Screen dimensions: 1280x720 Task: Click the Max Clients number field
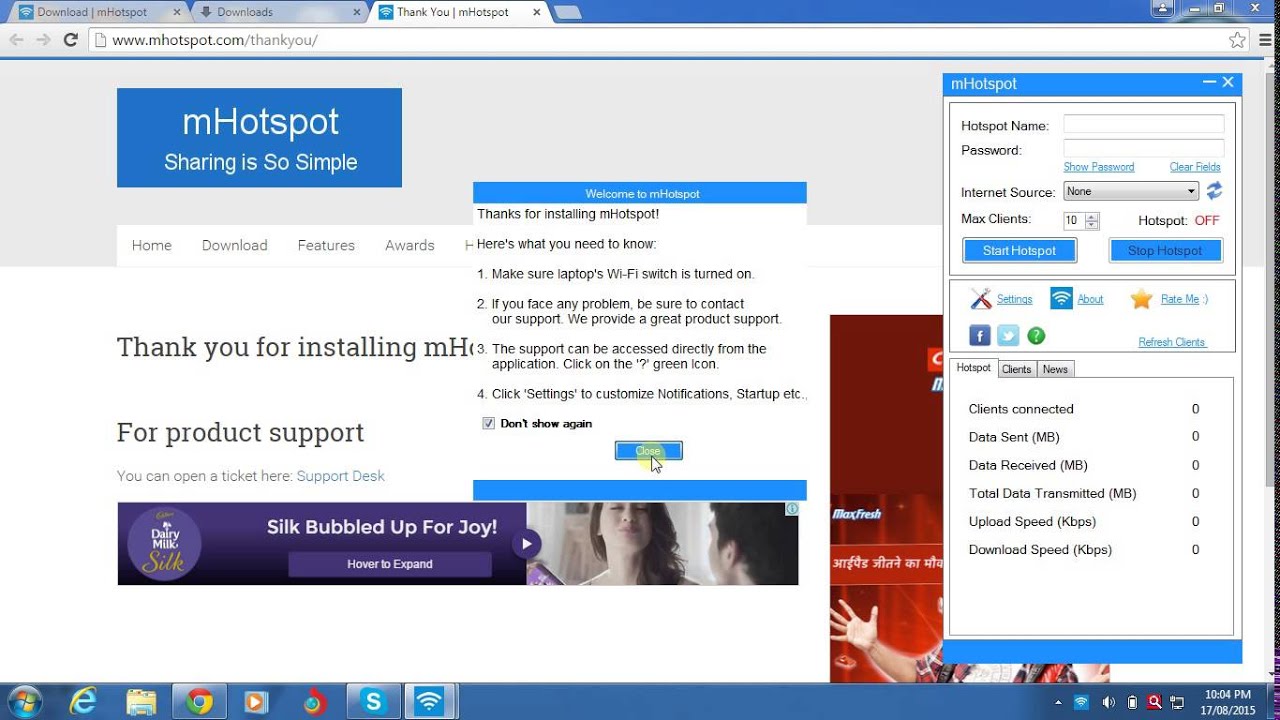coord(1073,221)
